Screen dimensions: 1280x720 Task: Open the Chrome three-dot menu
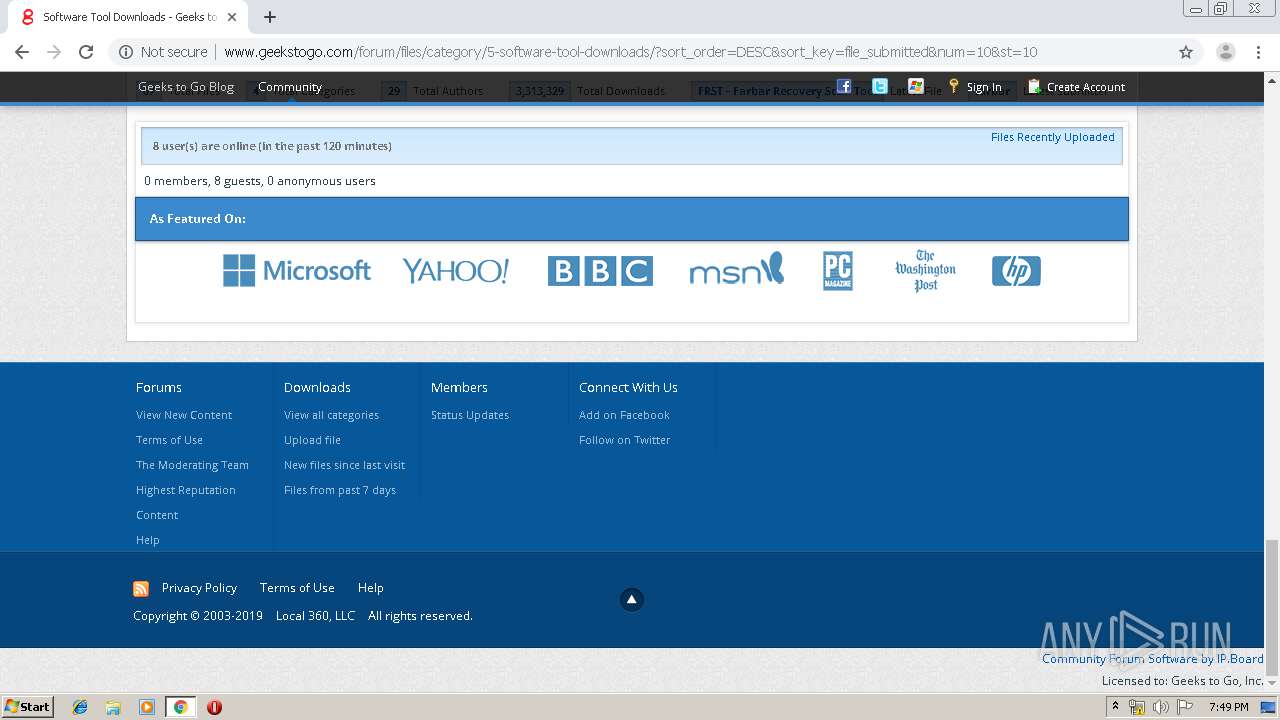click(1260, 52)
